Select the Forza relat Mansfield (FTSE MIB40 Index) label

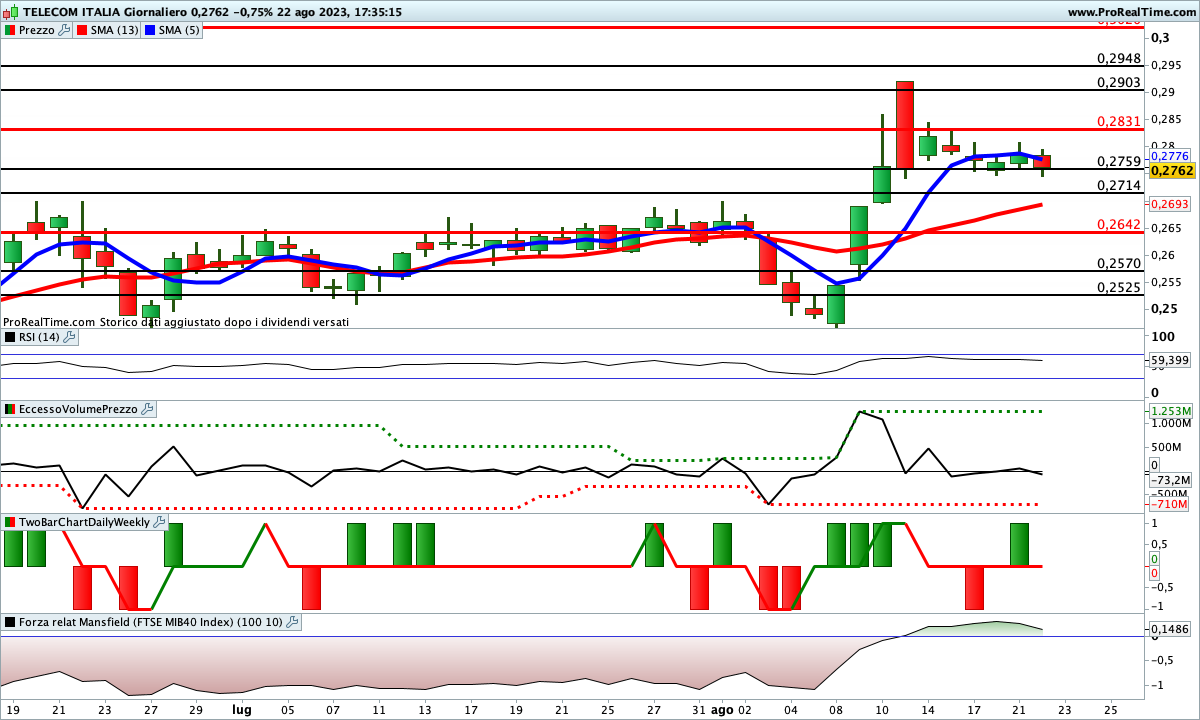(x=150, y=622)
